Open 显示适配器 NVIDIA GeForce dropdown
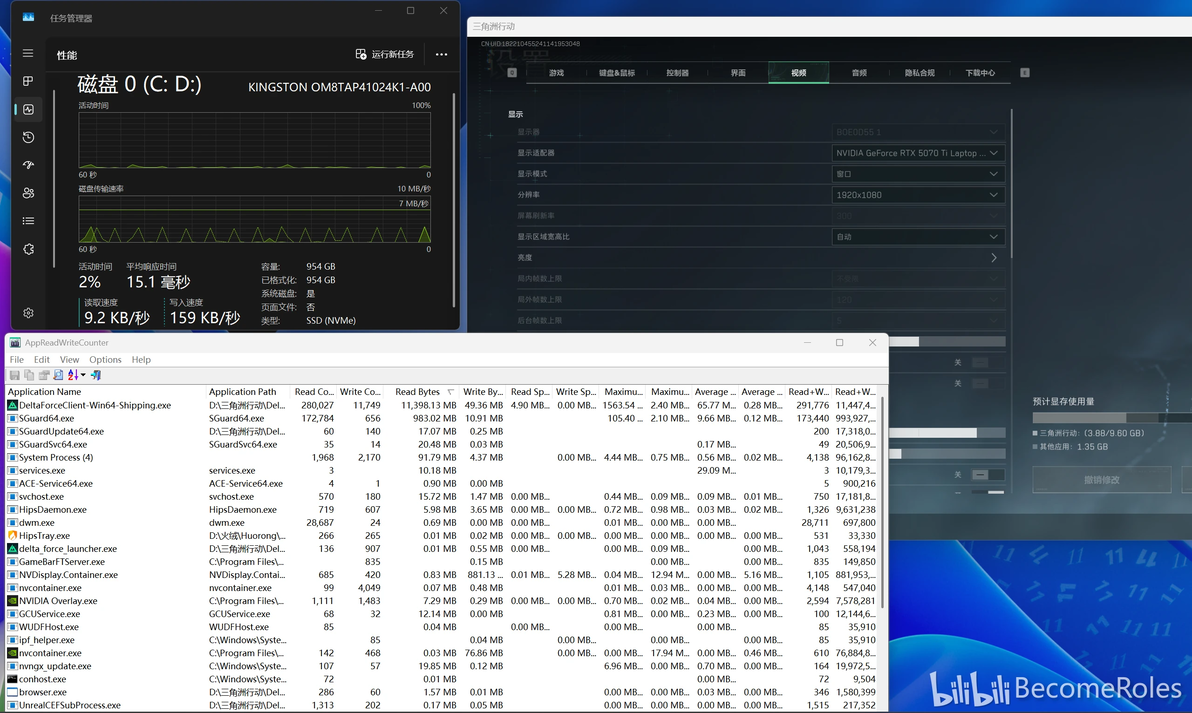This screenshot has width=1192, height=713. (918, 153)
